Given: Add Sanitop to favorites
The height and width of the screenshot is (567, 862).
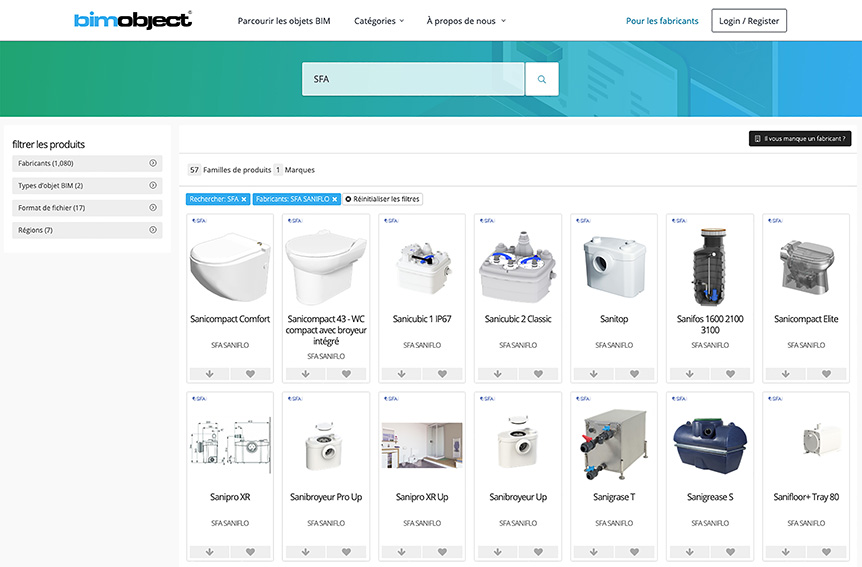Looking at the screenshot, I should click(634, 374).
